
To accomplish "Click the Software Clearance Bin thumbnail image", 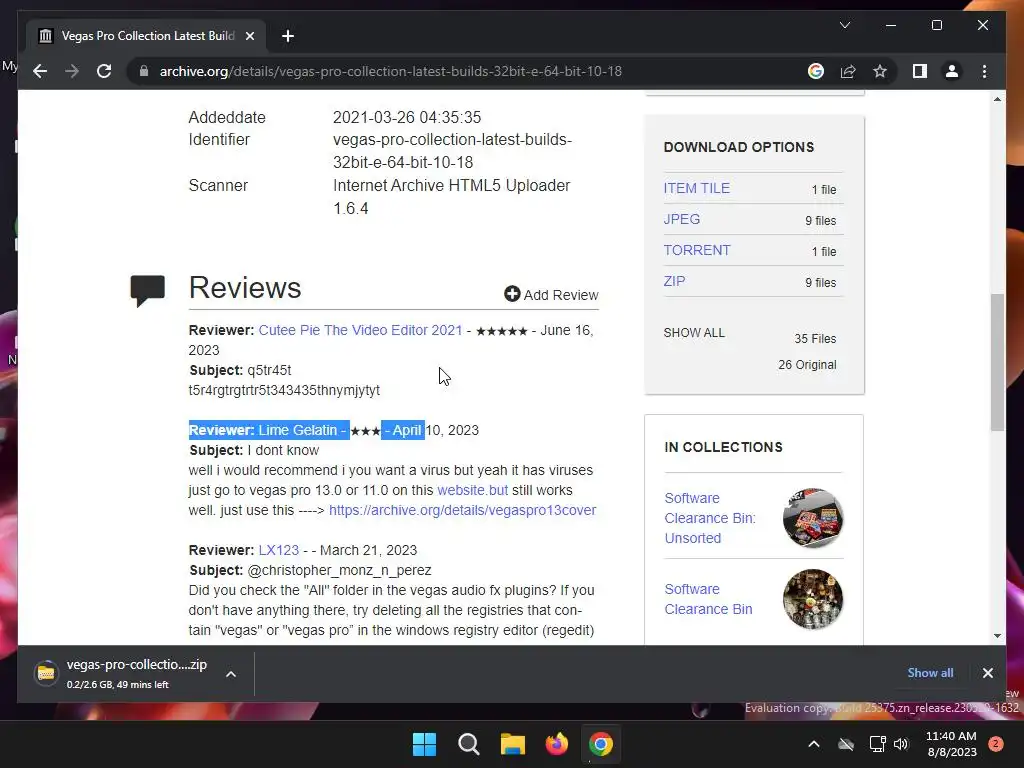I will 812,599.
